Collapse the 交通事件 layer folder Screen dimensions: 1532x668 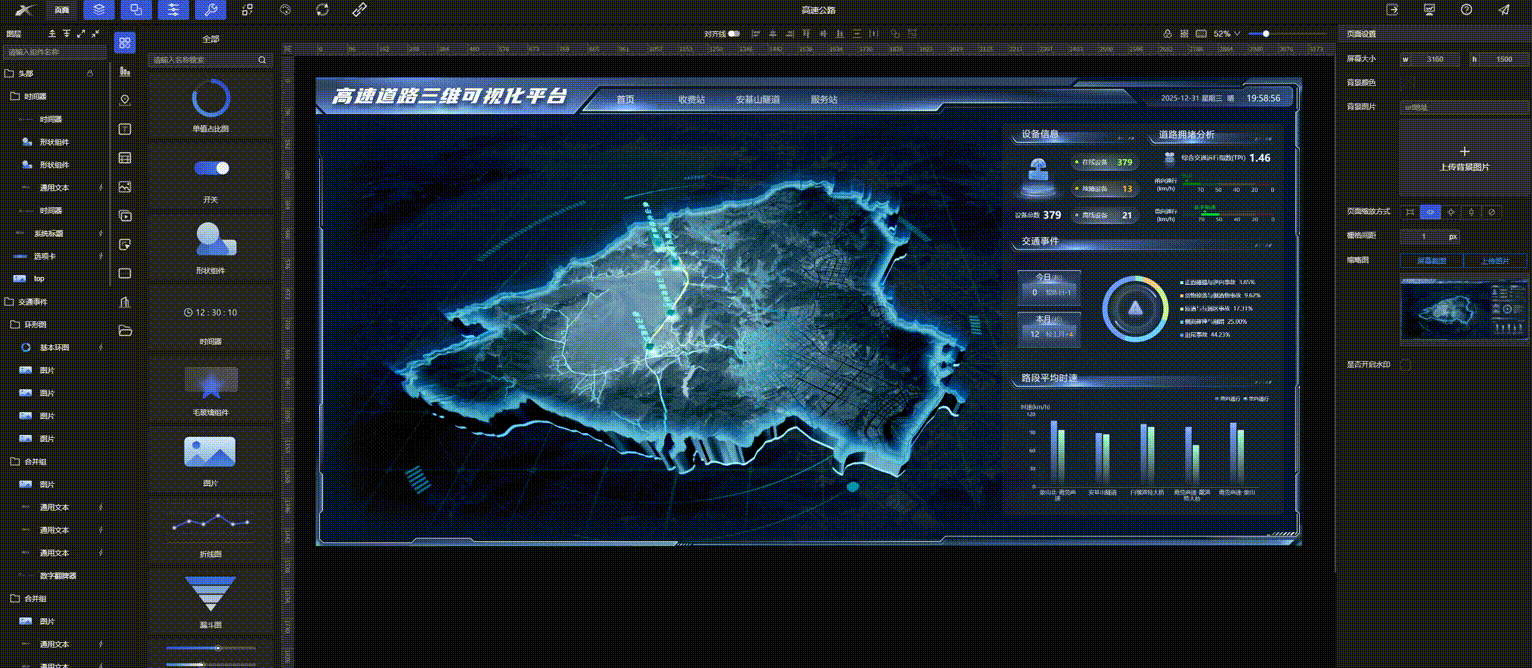[9, 301]
